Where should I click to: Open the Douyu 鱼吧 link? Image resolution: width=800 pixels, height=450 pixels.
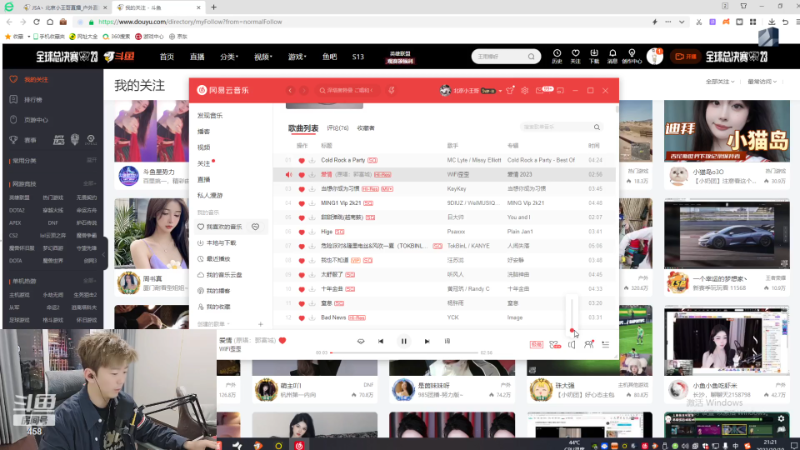[x=330, y=57]
